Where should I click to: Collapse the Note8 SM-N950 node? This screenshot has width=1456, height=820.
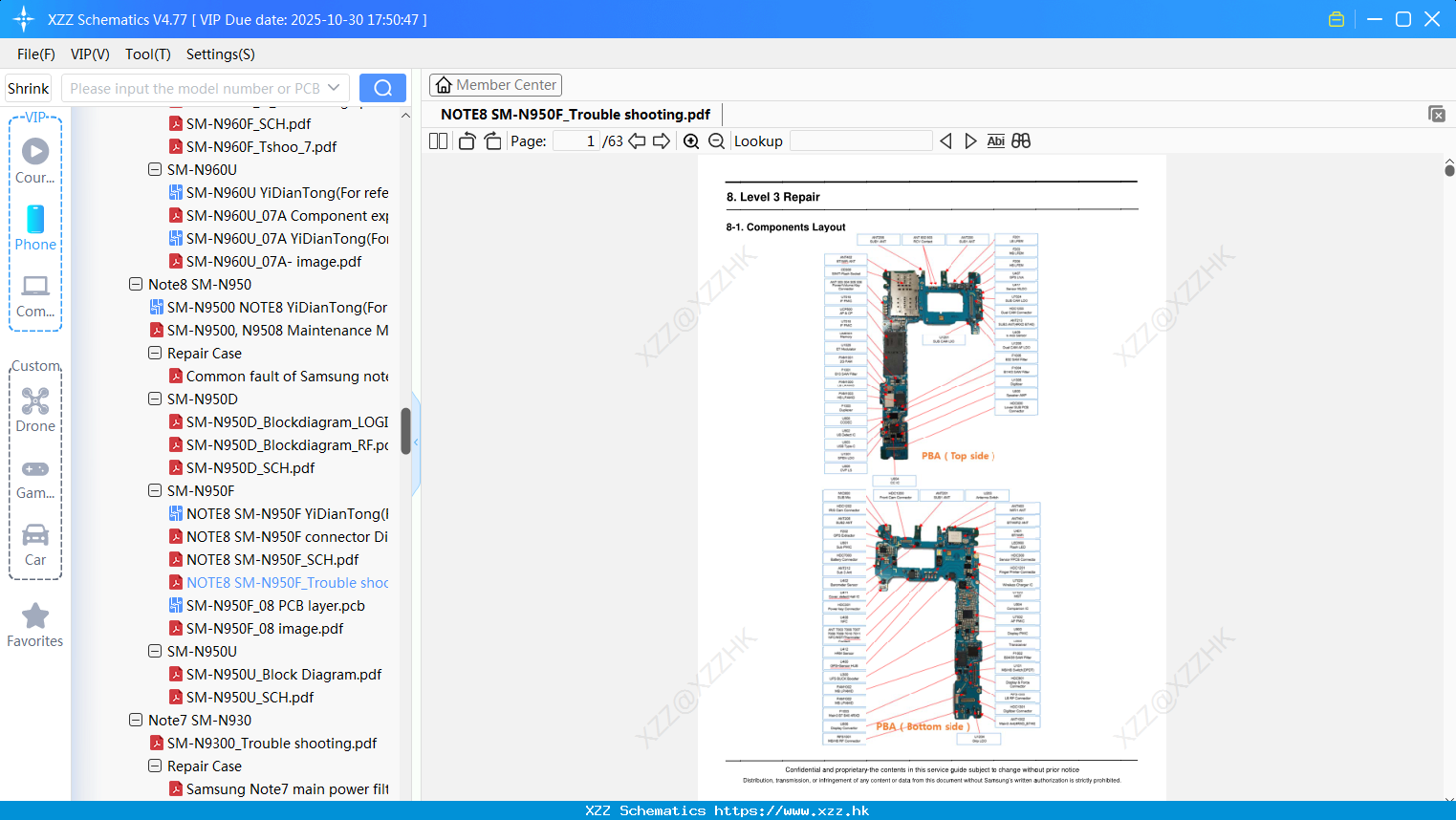[136, 284]
